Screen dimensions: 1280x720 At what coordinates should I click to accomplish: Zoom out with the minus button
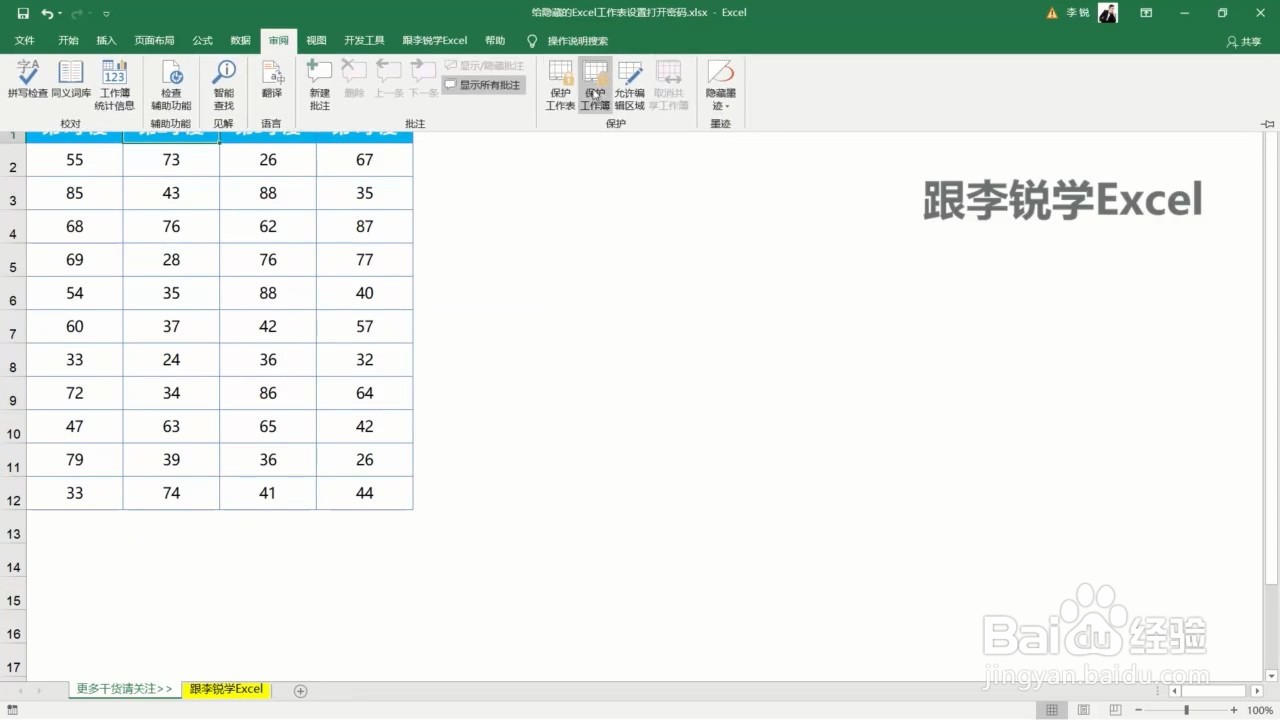[1138, 710]
